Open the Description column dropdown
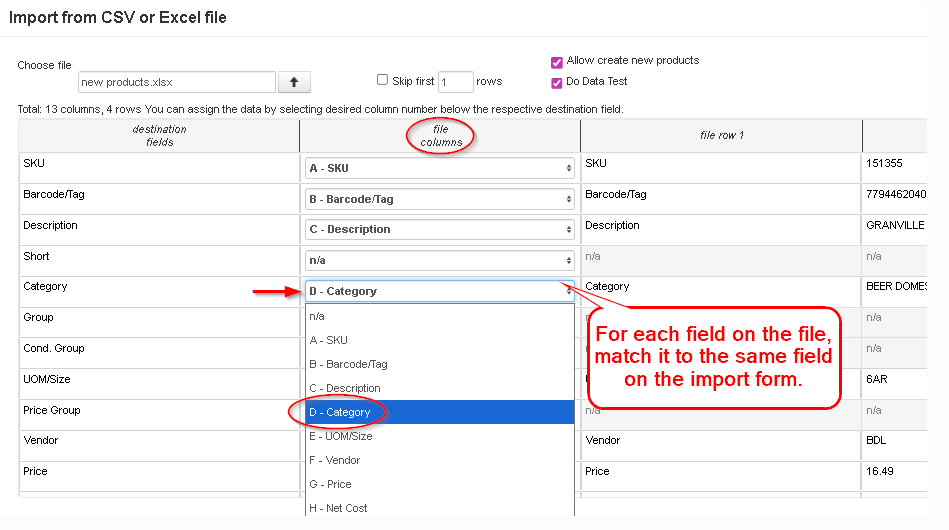Screen dimensions: 949x530 439,230
